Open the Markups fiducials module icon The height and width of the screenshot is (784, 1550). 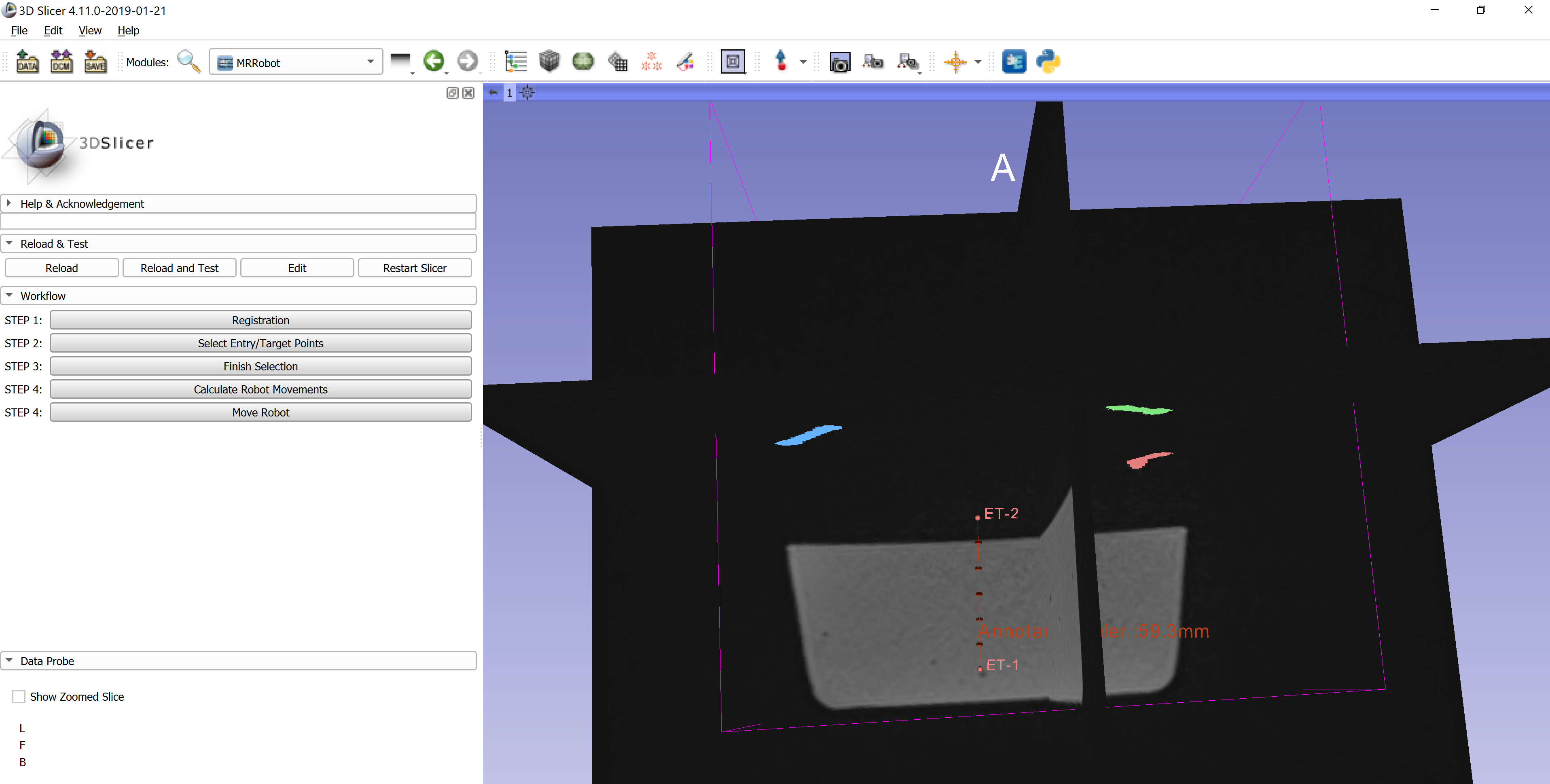coord(651,61)
